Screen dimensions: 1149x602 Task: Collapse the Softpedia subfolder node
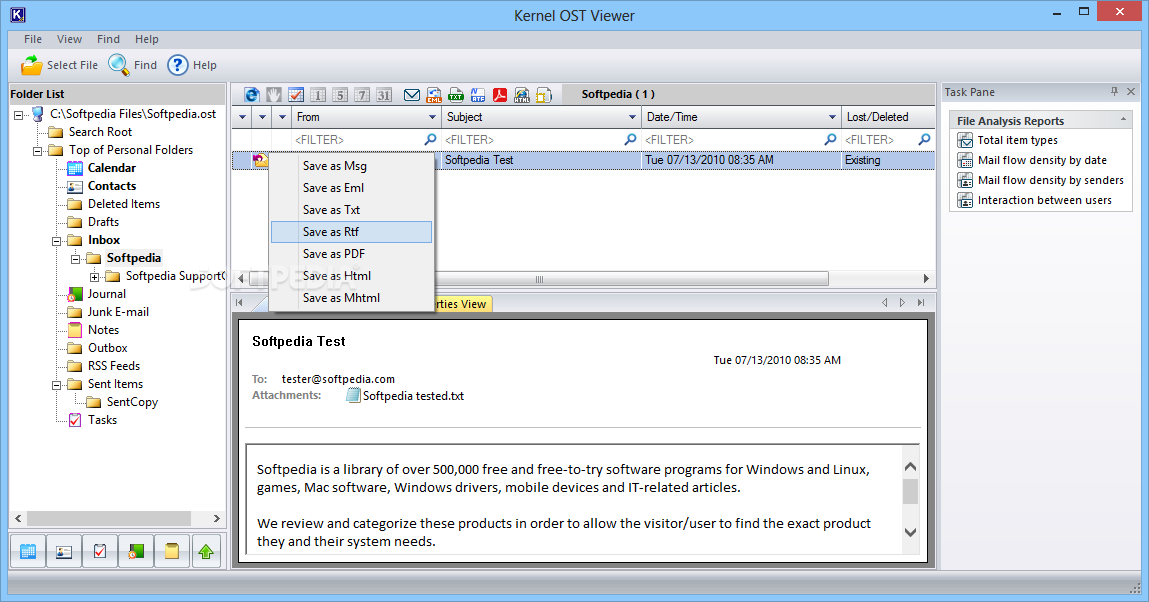[x=75, y=259]
